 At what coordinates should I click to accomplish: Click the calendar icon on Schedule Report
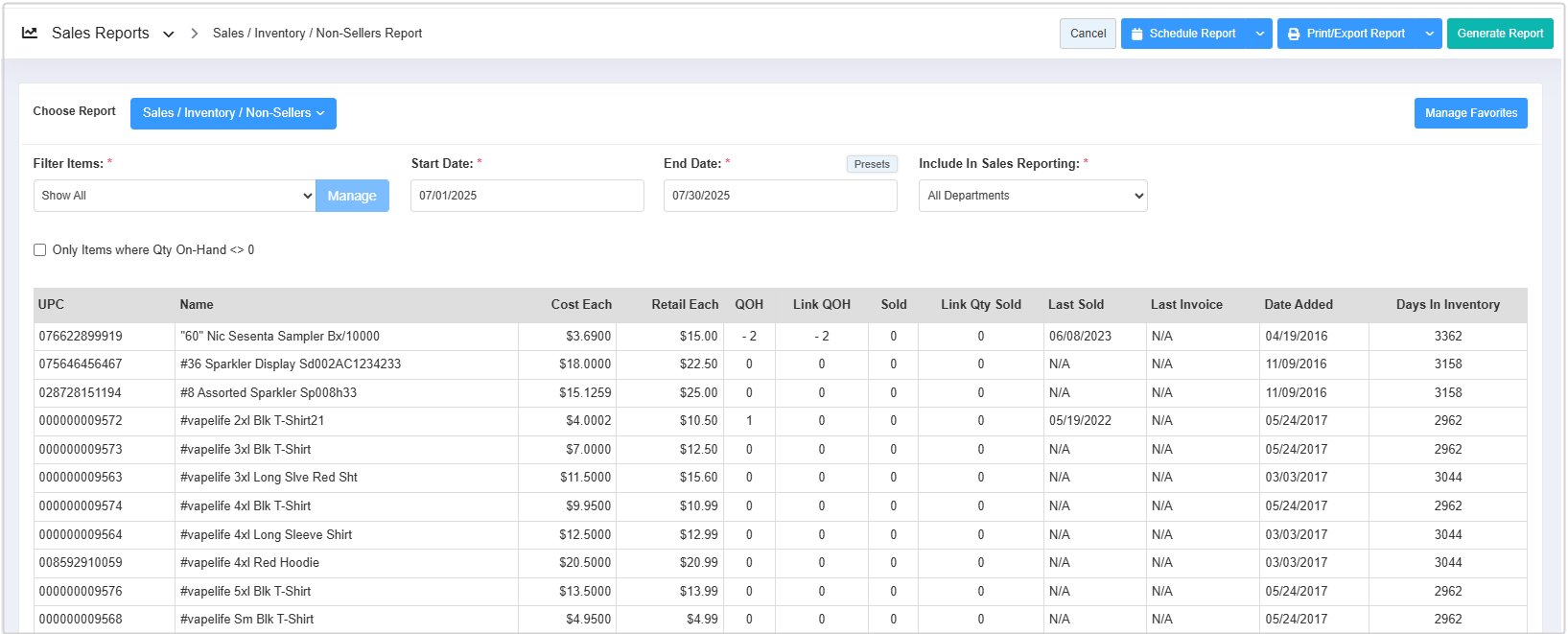1136,34
